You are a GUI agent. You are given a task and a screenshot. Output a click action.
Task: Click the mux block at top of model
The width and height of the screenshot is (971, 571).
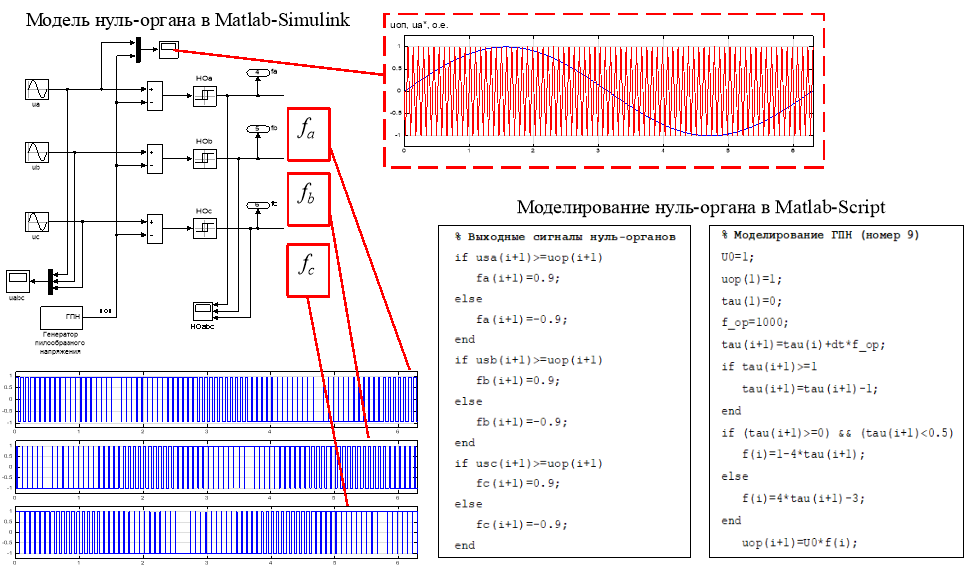tap(138, 50)
